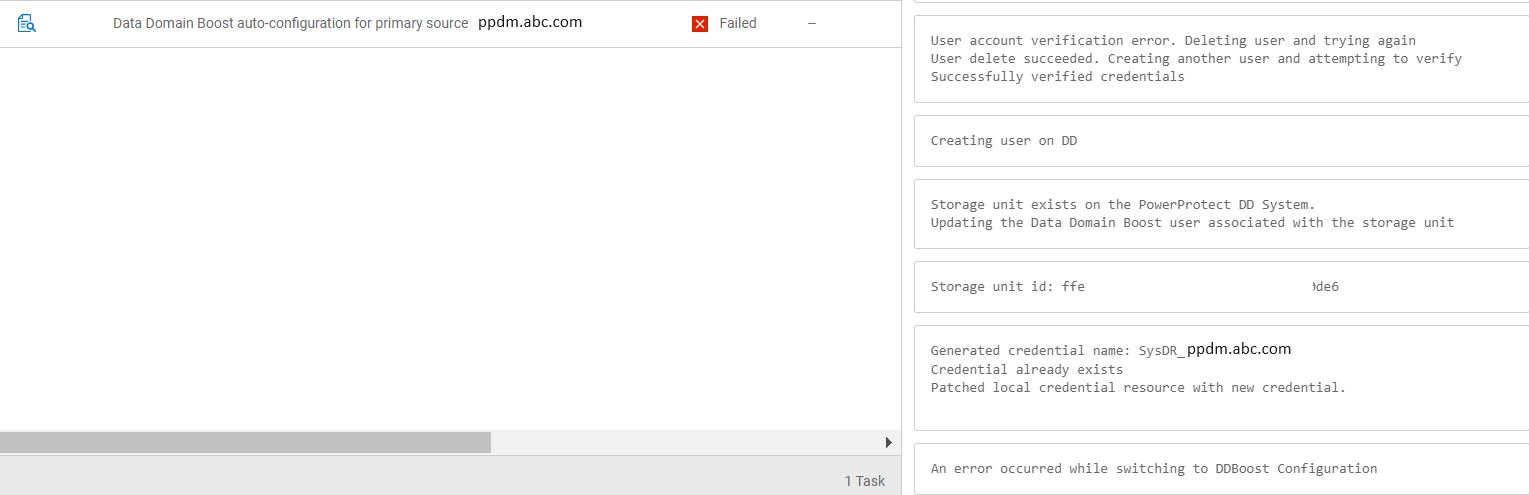Click the empty horizontal scrollbar track area
This screenshot has width=1529, height=495.
pos(685,442)
